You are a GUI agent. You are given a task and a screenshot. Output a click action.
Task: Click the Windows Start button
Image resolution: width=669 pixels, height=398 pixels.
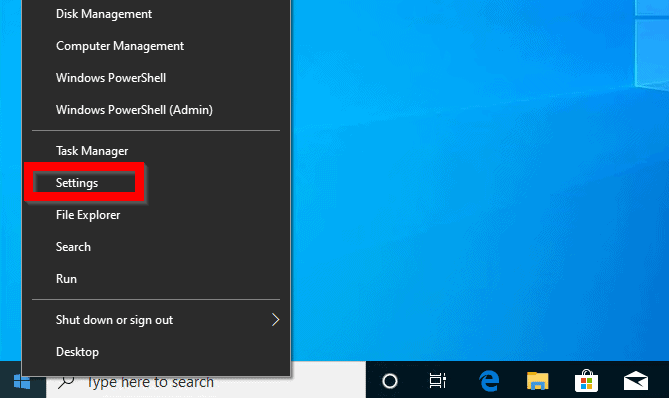pos(22,381)
